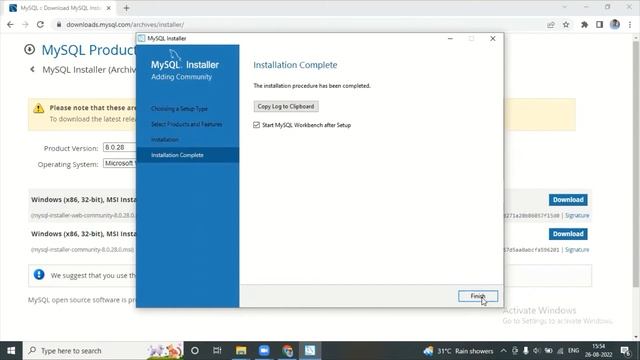Click the taskbar search box
Viewport: 640px width, 360px height.
coord(103,351)
